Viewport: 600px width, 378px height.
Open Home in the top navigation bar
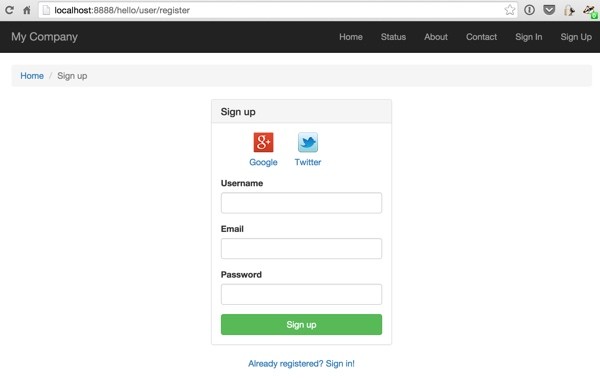[351, 37]
